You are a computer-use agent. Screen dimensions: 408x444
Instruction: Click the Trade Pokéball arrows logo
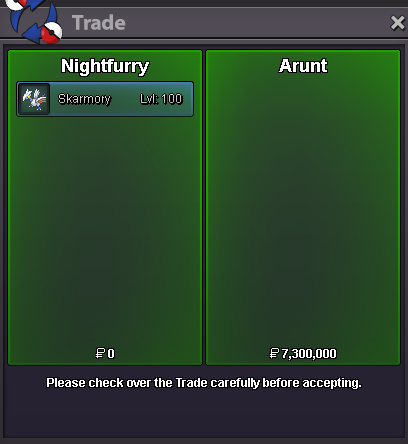34,21
